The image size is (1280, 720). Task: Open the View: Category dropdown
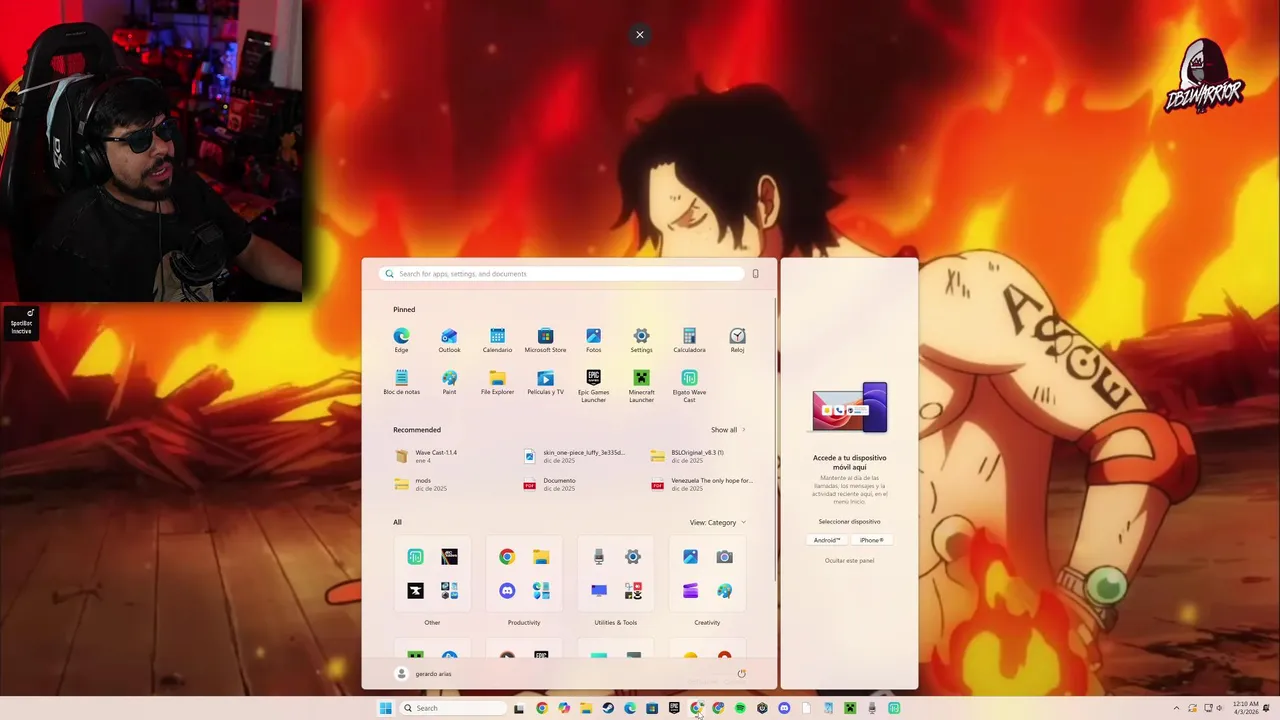[717, 522]
